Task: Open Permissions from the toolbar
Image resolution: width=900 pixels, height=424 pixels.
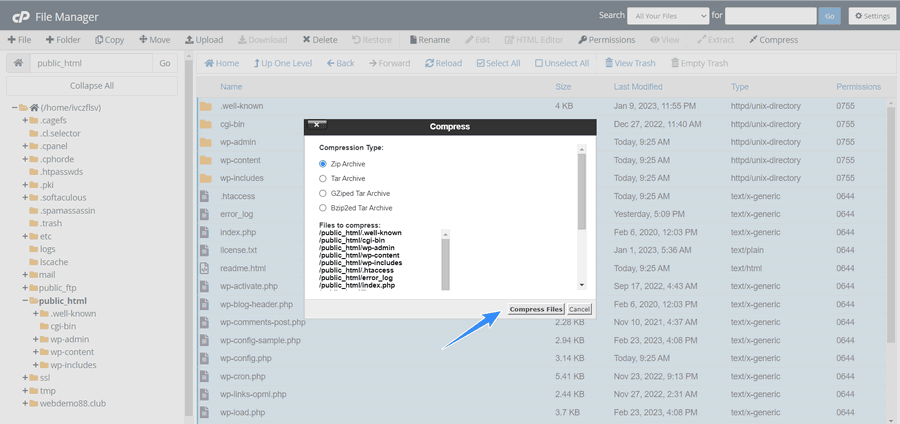Action: pyautogui.click(x=607, y=40)
